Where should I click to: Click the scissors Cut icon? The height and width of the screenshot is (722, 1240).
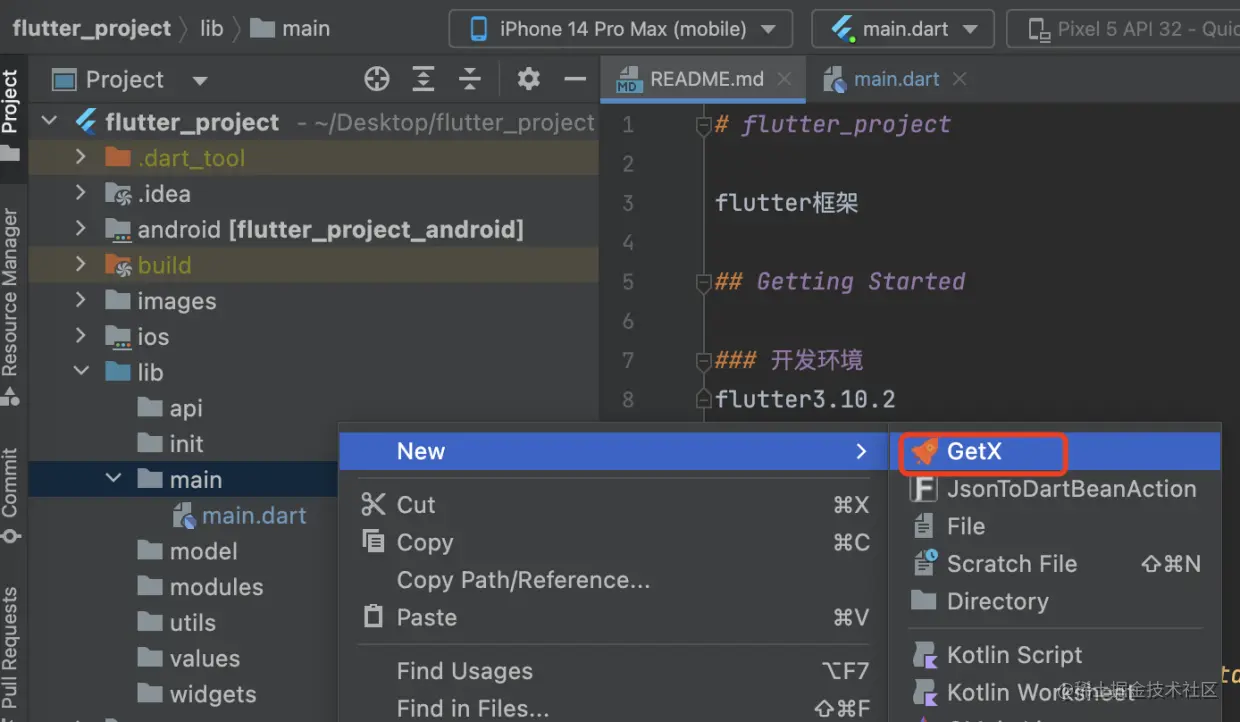coord(374,504)
